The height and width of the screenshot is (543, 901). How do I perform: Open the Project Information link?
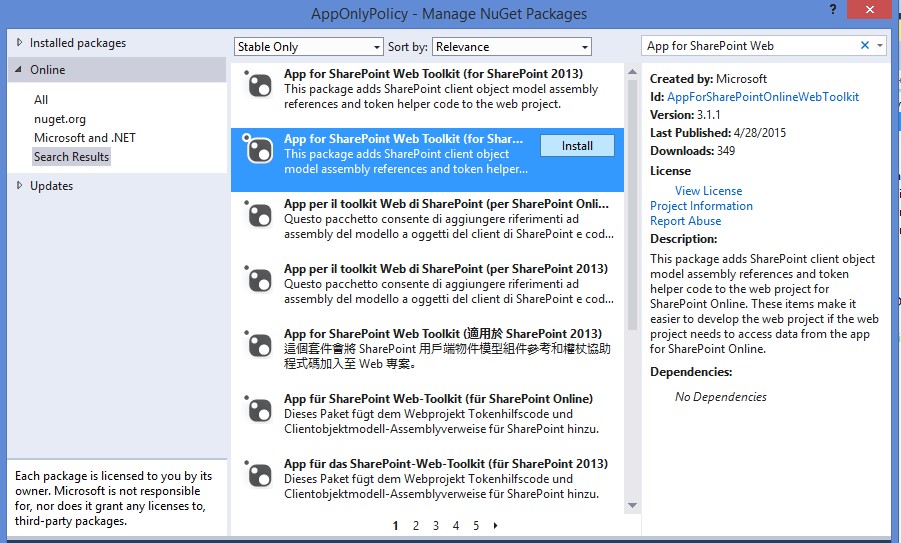(x=701, y=206)
